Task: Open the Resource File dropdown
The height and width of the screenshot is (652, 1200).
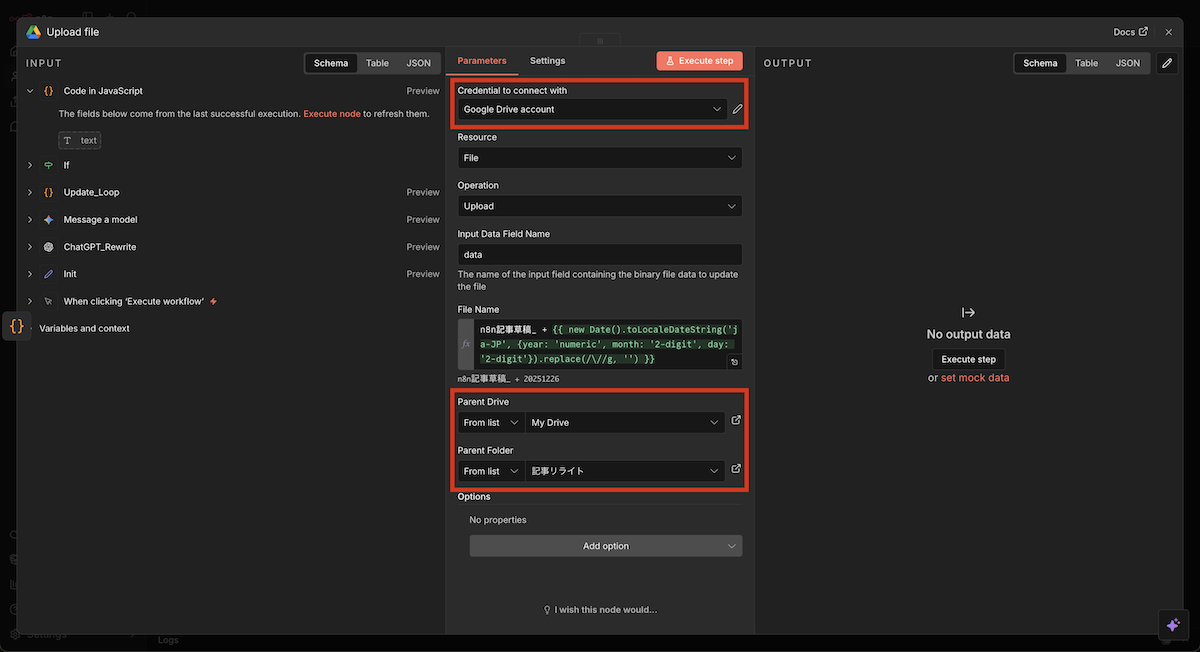Action: pyautogui.click(x=599, y=158)
